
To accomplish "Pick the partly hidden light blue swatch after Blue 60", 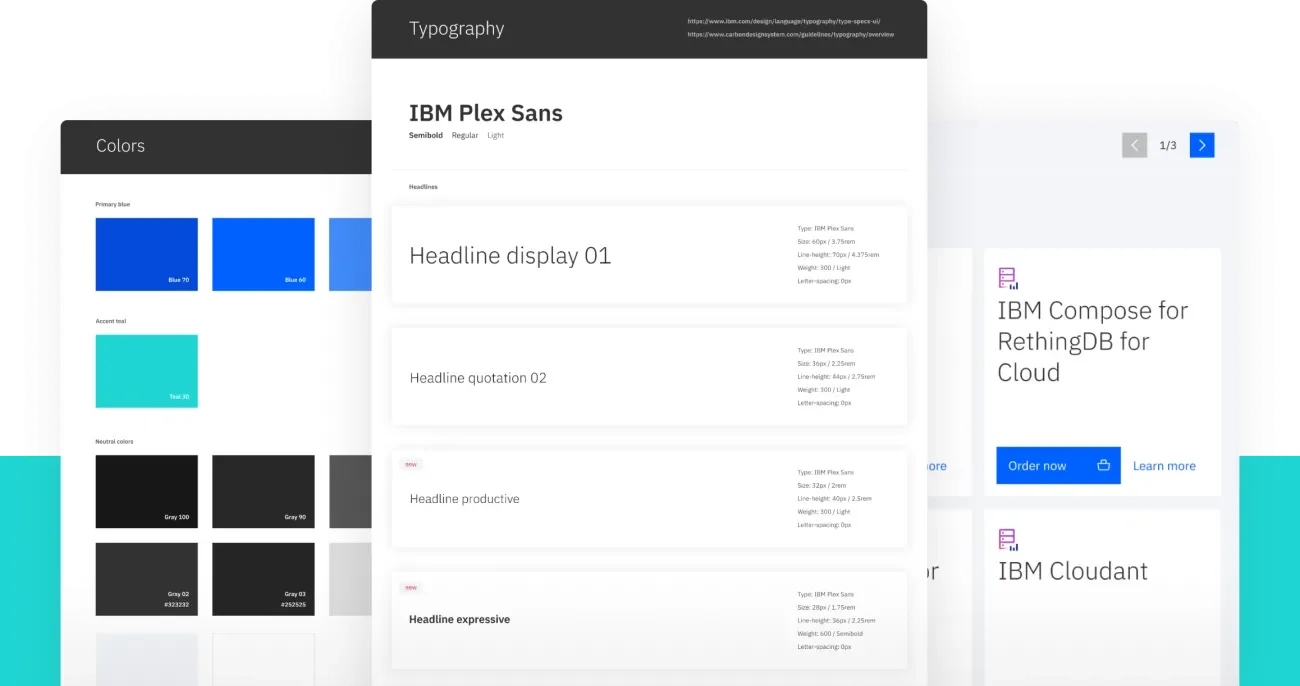I will point(350,255).
